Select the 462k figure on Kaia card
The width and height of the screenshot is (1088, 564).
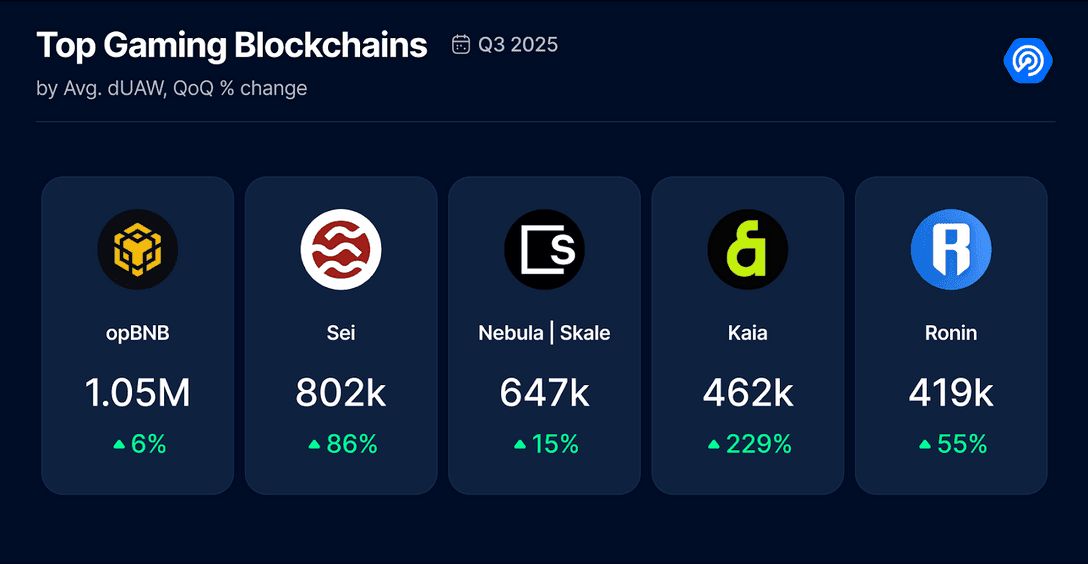[748, 394]
